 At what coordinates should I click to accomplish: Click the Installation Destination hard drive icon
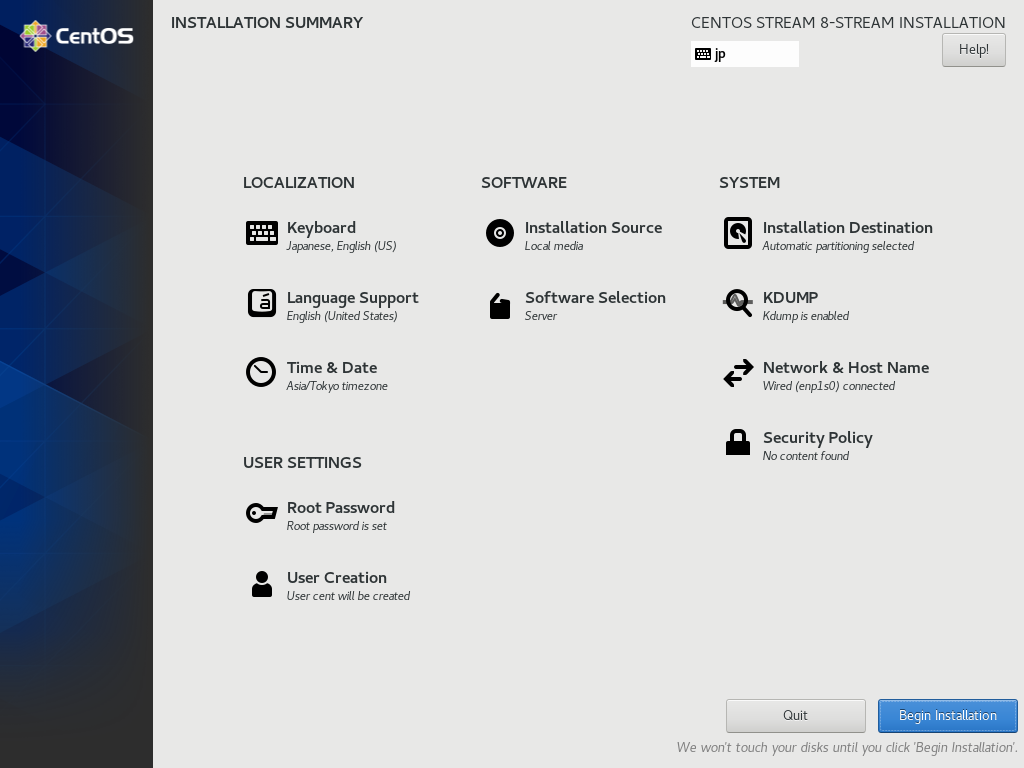coord(738,233)
